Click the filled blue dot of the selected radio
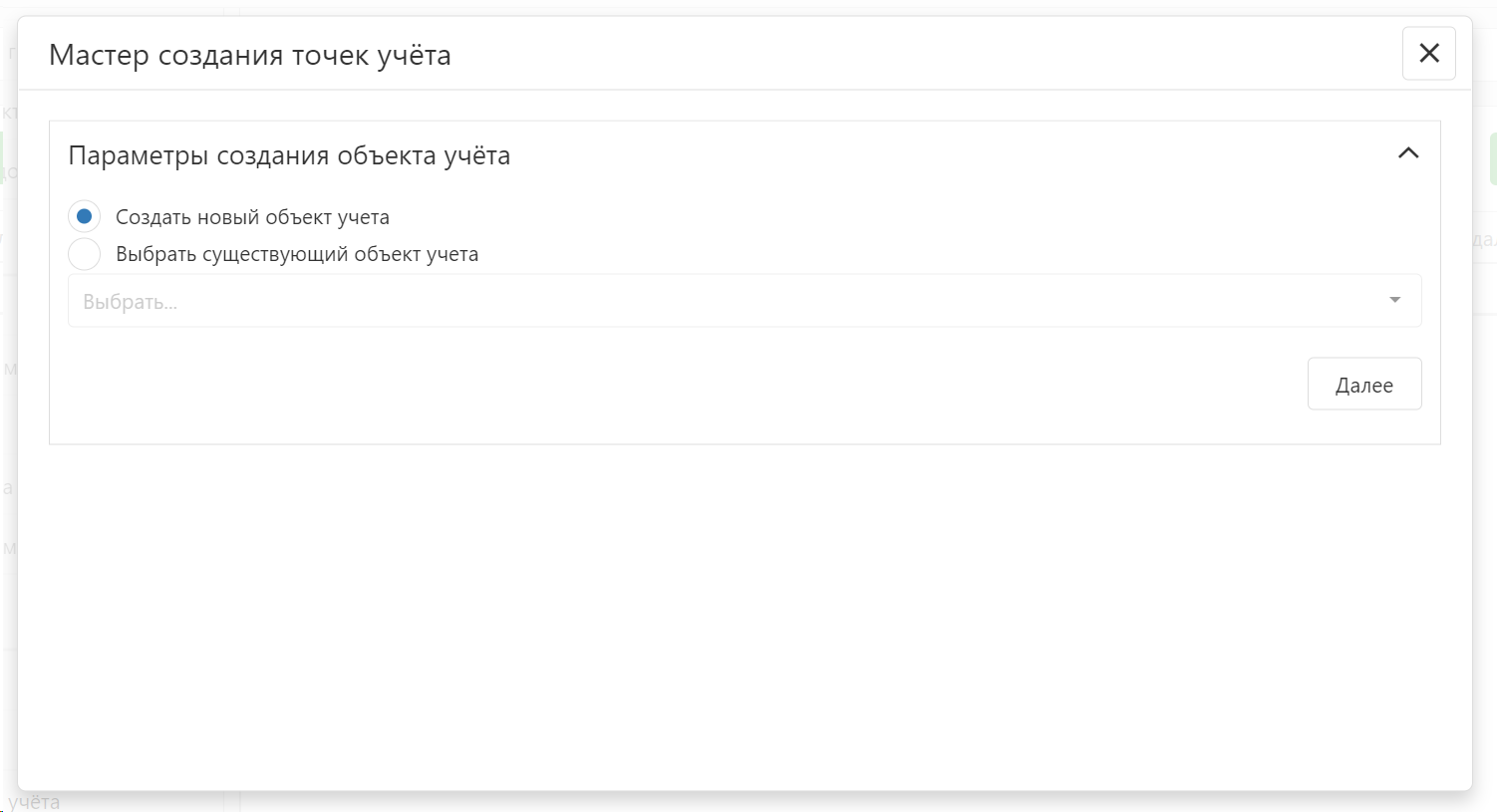This screenshot has height=812, width=1497. [x=85, y=216]
